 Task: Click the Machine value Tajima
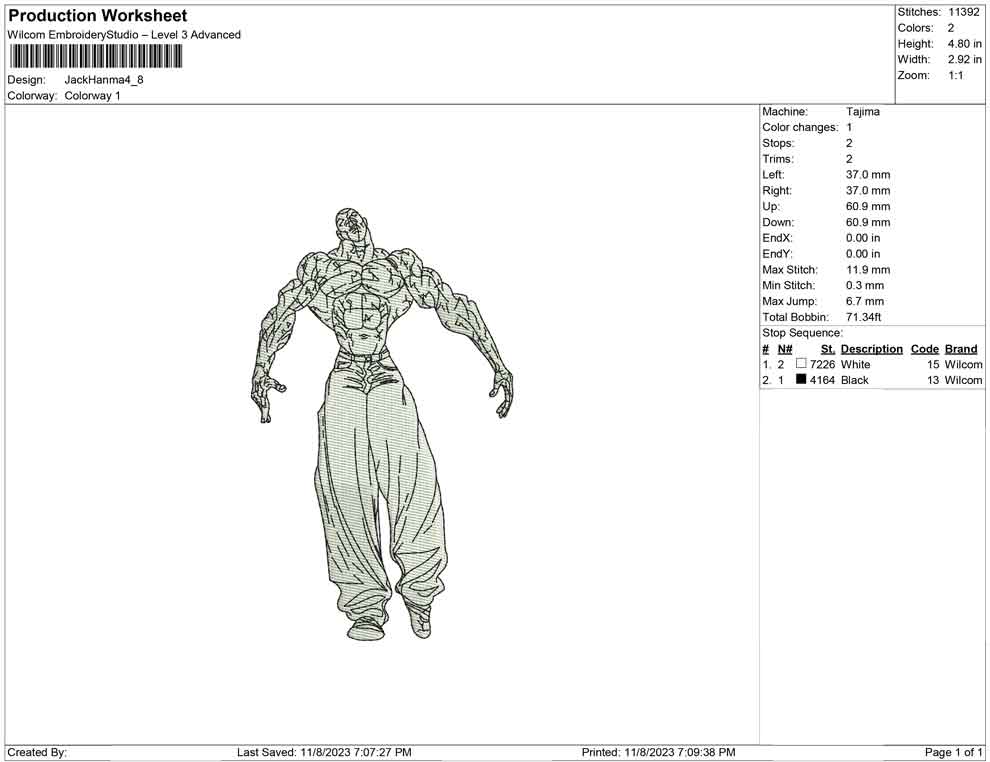tap(862, 112)
